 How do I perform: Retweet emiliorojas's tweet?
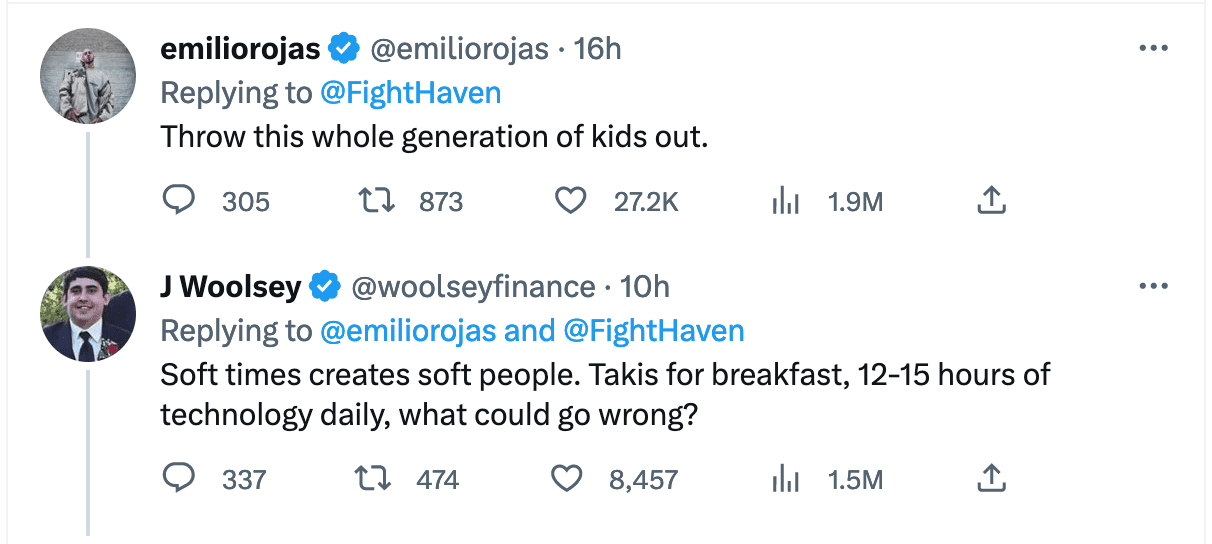pyautogui.click(x=377, y=202)
